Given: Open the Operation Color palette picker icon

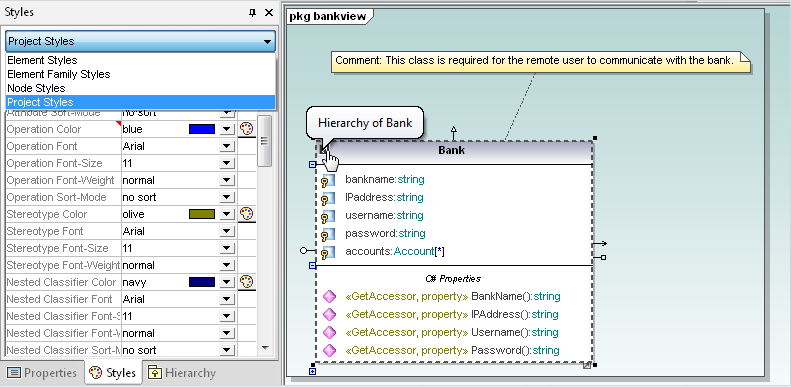Looking at the screenshot, I should [246, 129].
